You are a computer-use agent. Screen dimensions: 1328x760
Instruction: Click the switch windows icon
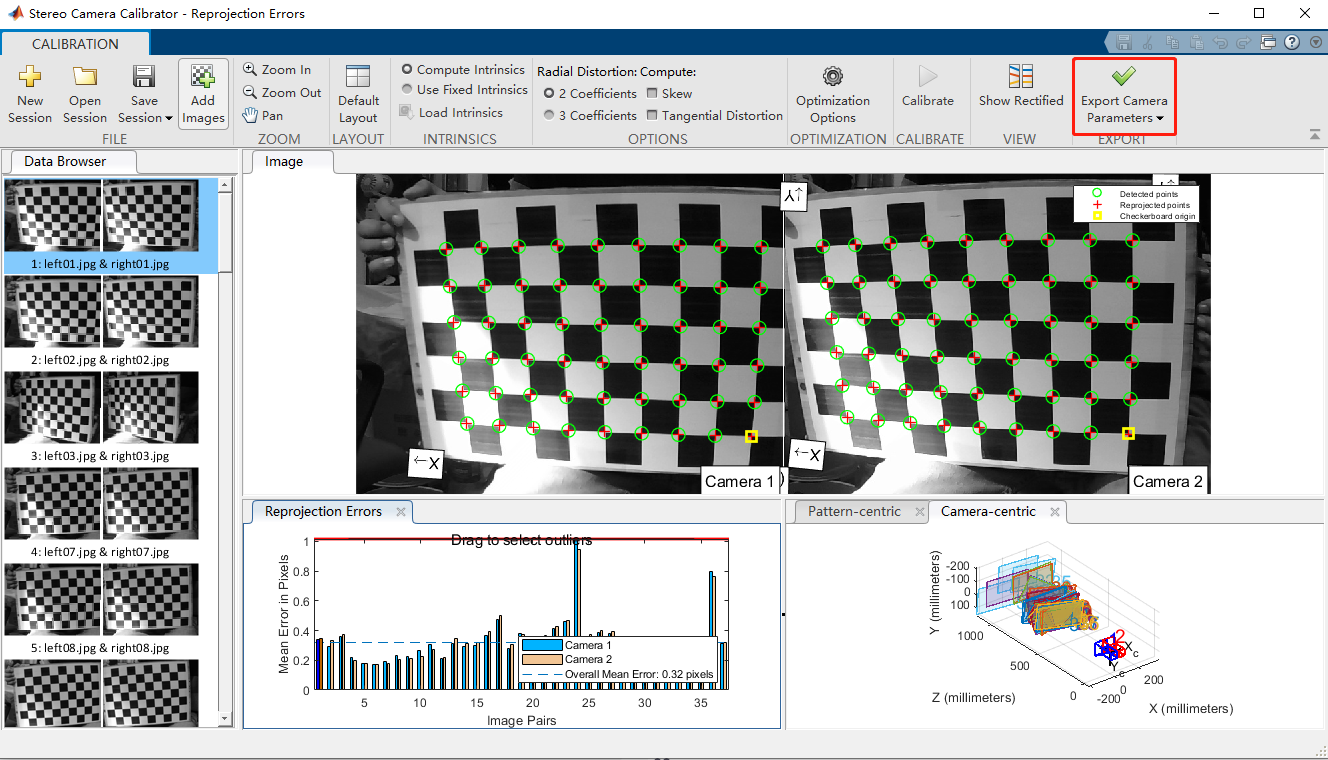(x=1268, y=43)
